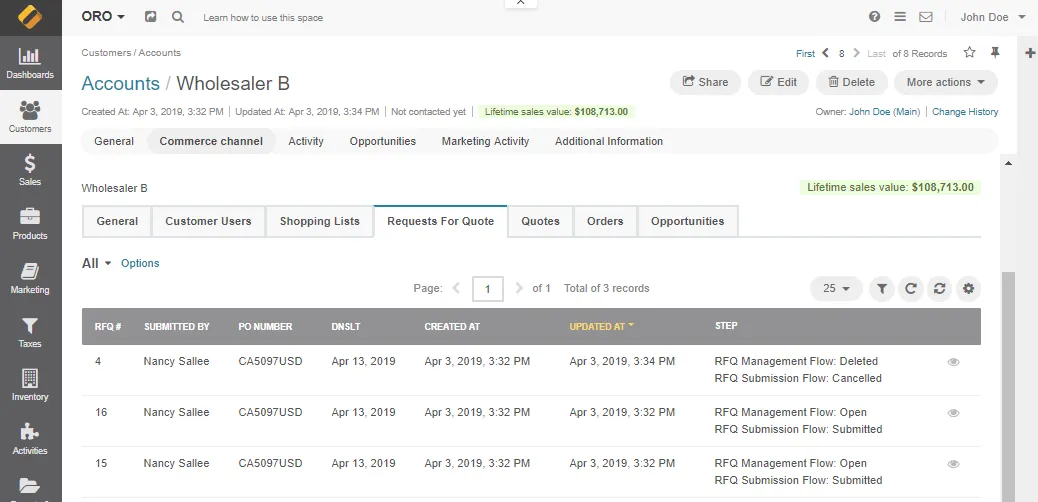Open grid settings gear icon
Image resolution: width=1038 pixels, height=502 pixels.
(x=968, y=289)
